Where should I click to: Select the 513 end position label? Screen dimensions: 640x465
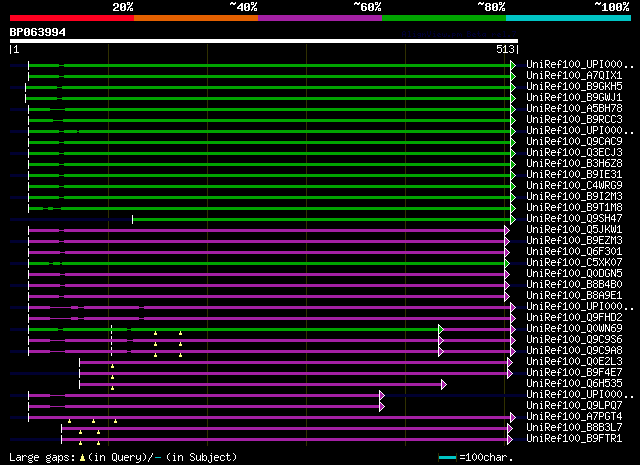[505, 49]
